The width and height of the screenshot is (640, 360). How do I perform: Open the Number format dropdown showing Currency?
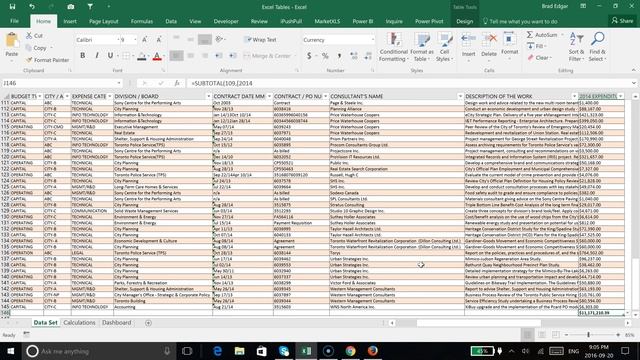(373, 40)
